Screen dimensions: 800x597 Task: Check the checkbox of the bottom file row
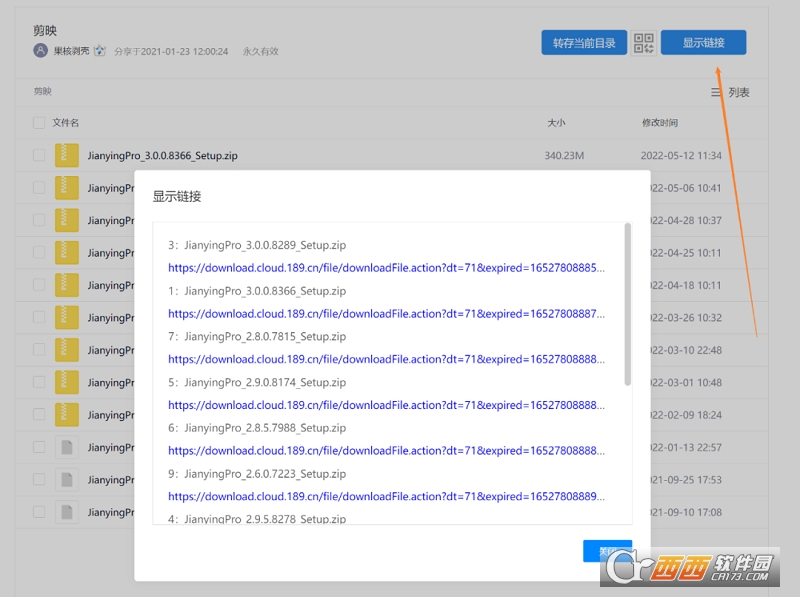38,512
